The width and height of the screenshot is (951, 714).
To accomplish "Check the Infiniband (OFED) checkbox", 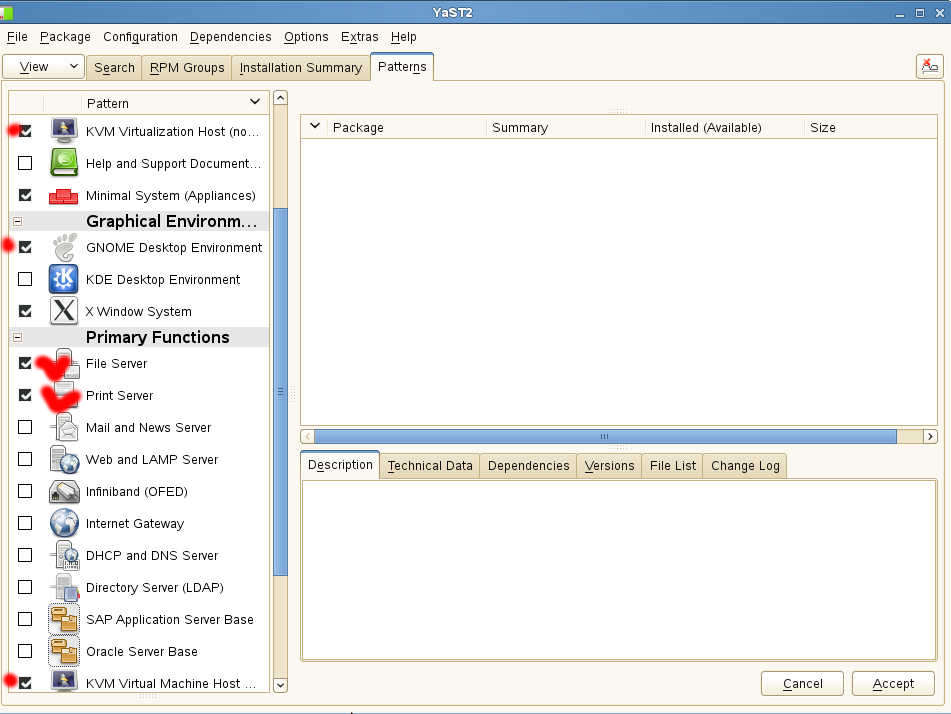I will (25, 491).
